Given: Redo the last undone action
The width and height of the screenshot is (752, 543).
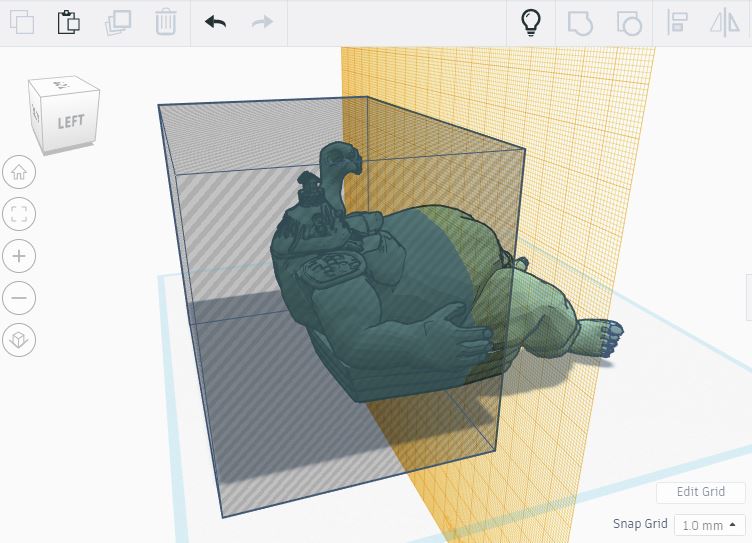Looking at the screenshot, I should coord(262,22).
